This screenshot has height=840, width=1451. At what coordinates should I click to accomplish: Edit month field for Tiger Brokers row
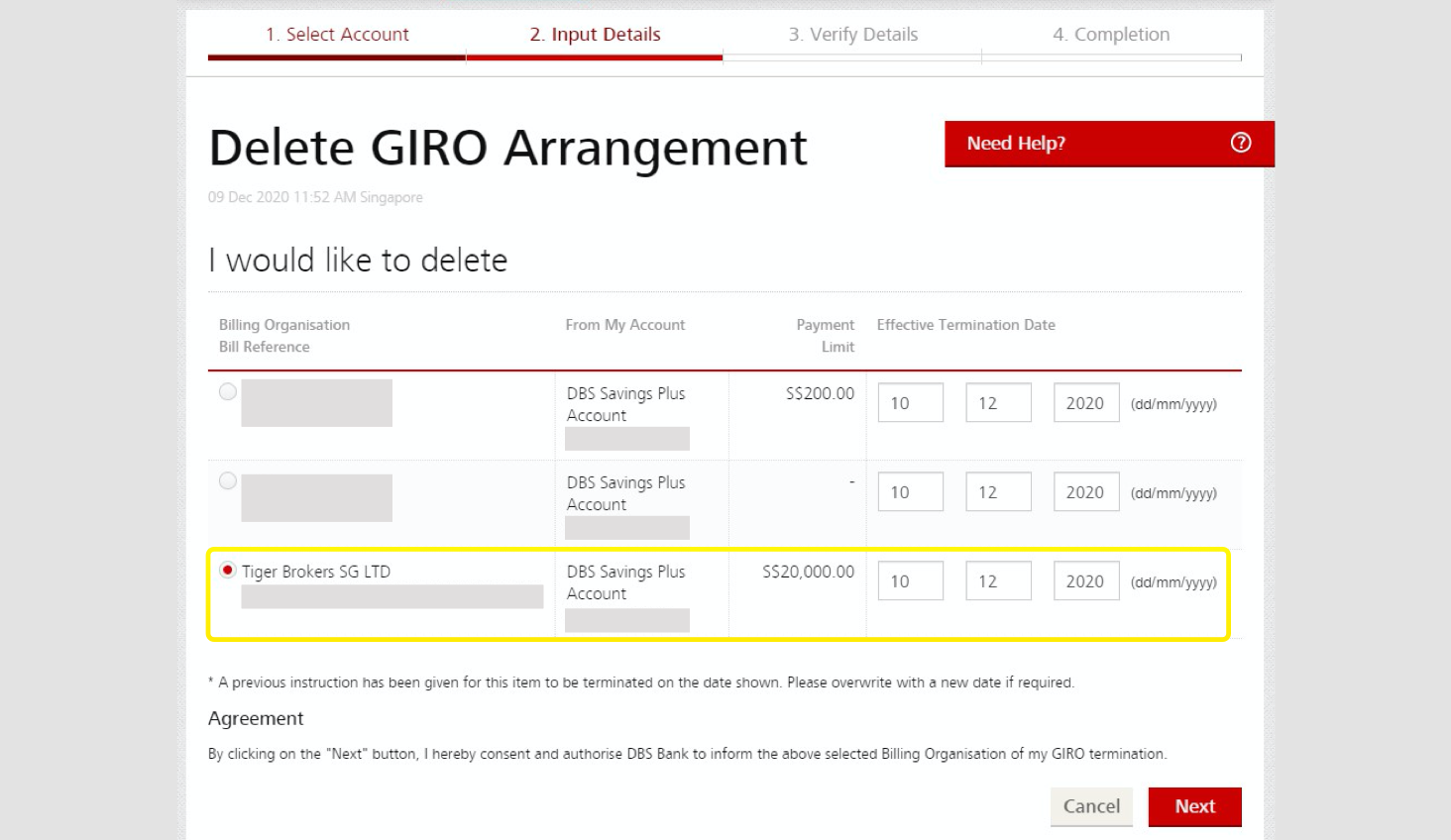click(x=998, y=581)
